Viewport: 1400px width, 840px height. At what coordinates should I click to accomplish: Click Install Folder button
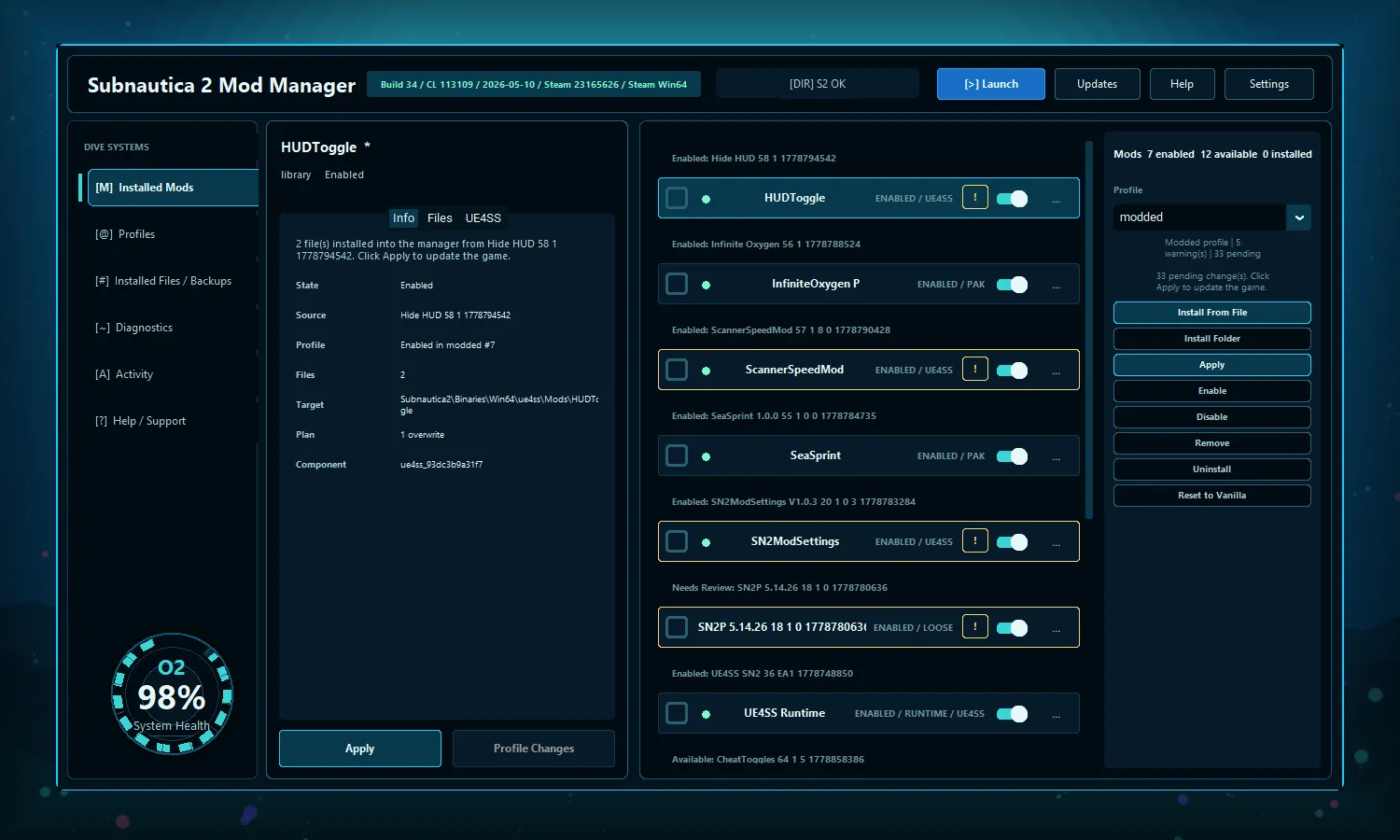pyautogui.click(x=1212, y=339)
